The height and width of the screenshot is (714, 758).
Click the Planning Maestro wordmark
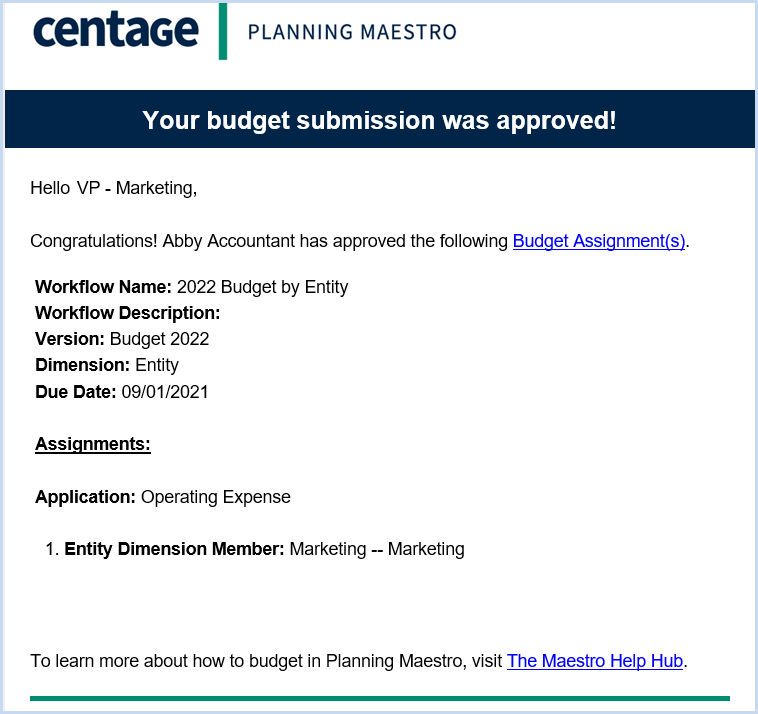352,32
